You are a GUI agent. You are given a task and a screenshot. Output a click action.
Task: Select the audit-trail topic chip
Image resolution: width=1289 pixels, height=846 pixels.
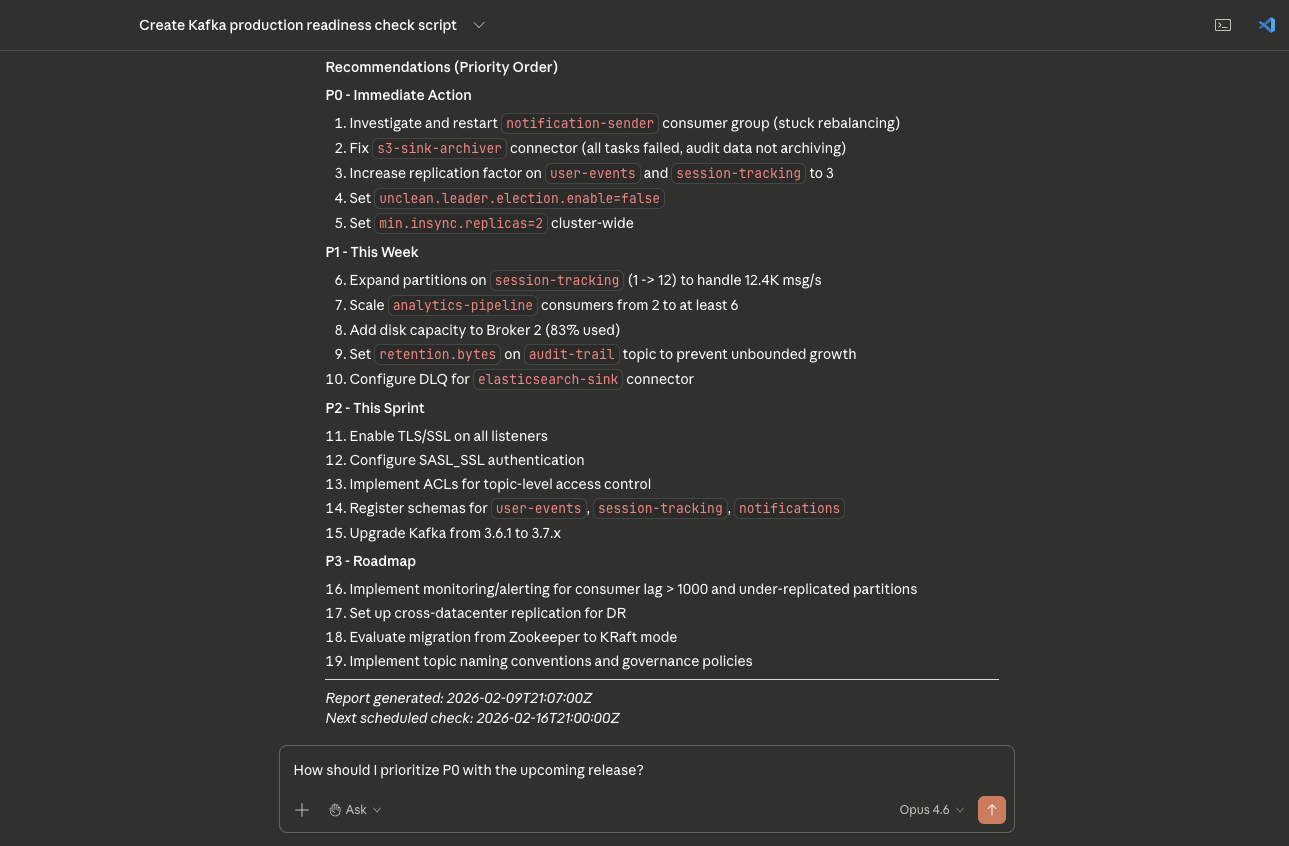571,354
